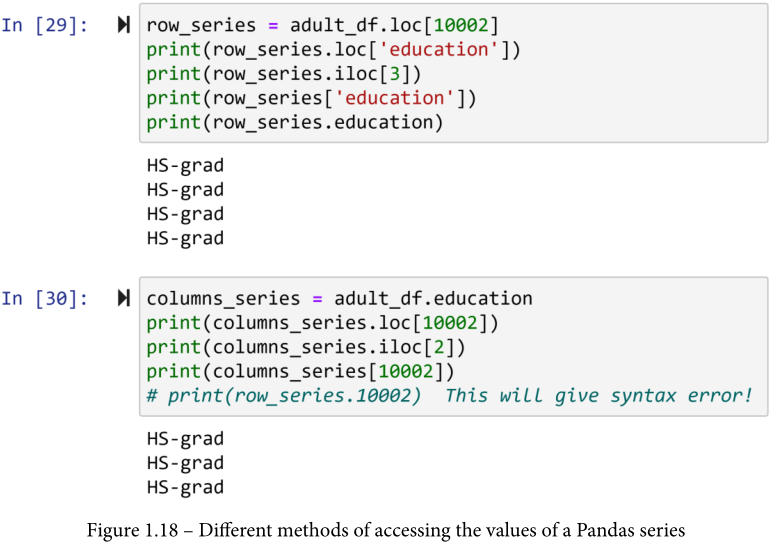Place cursor in print(columns_series.loc[10002]) line
Image resolution: width=779 pixels, height=546 pixels.
322,322
